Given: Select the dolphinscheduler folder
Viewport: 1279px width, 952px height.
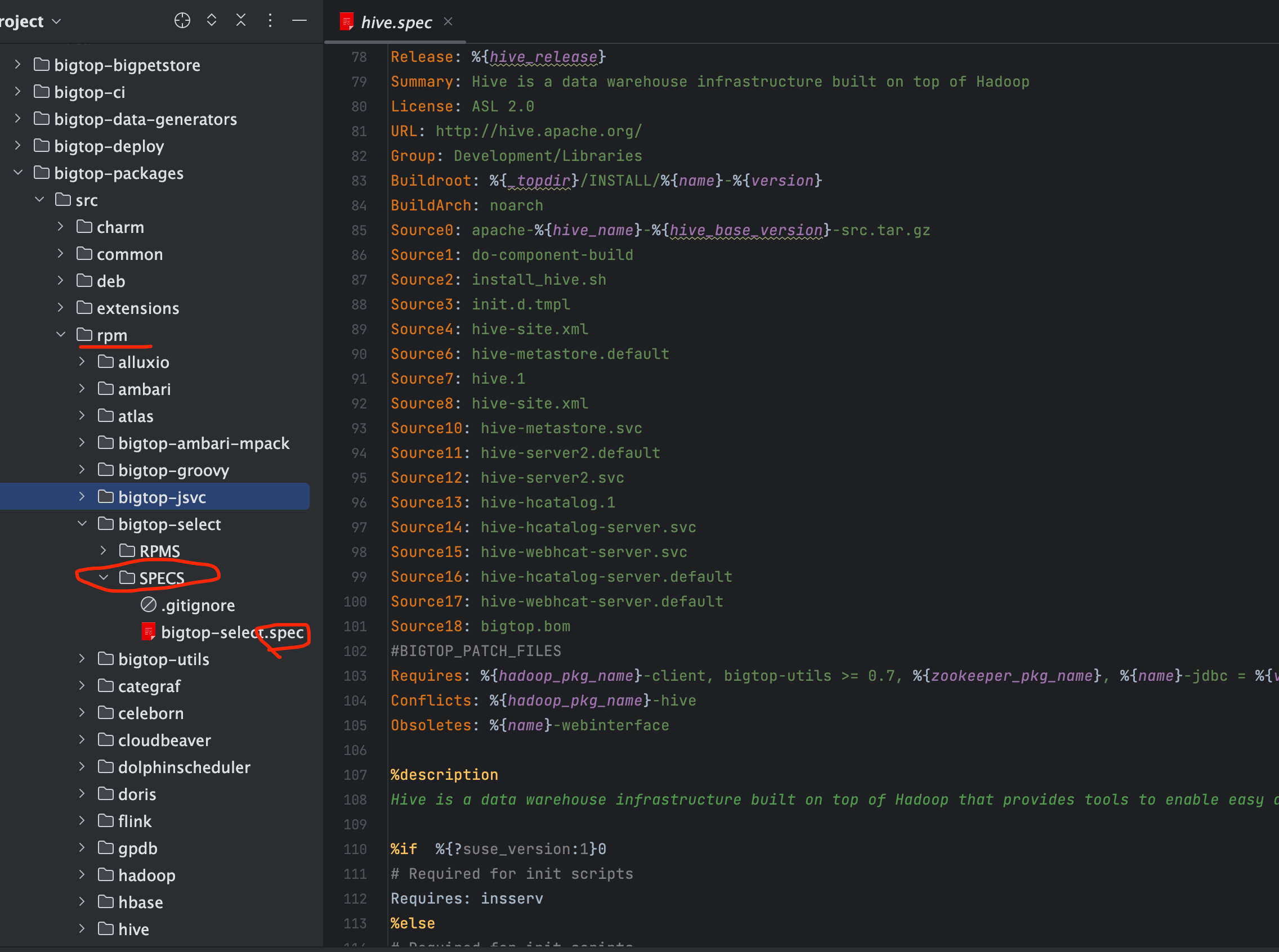Looking at the screenshot, I should coord(185,767).
